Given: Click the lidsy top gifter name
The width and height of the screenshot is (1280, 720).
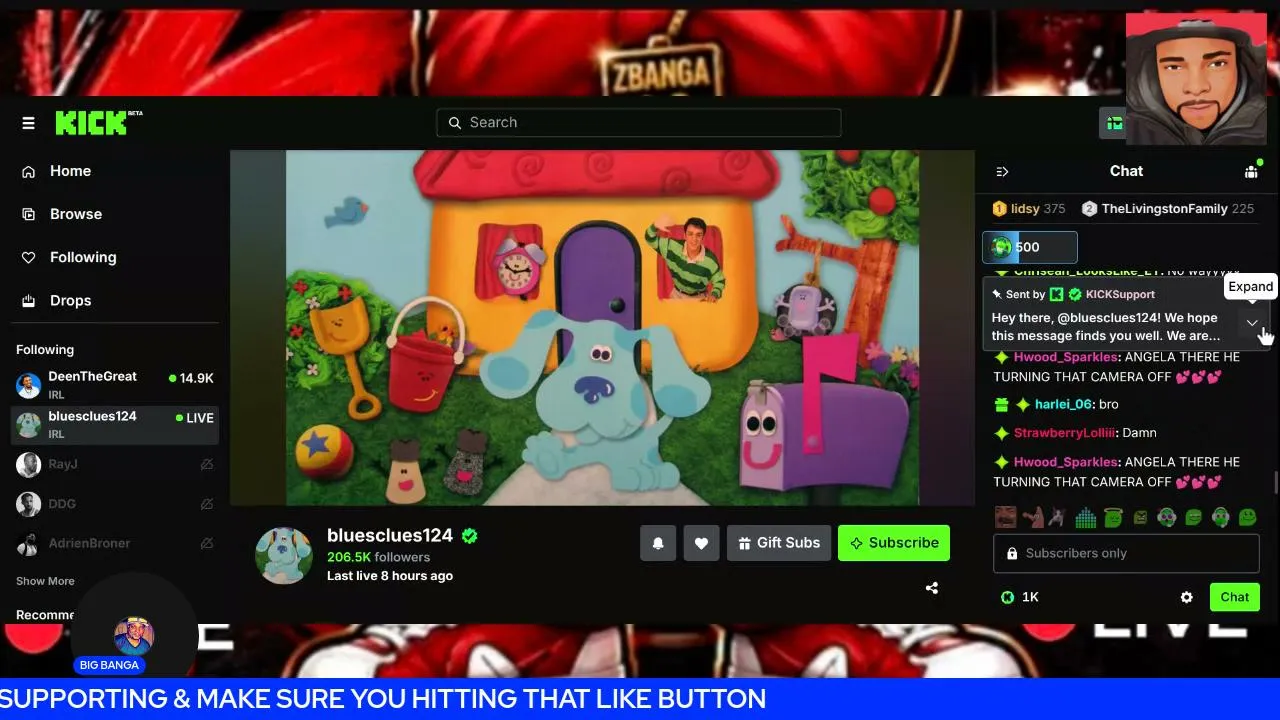Looking at the screenshot, I should point(1025,209).
